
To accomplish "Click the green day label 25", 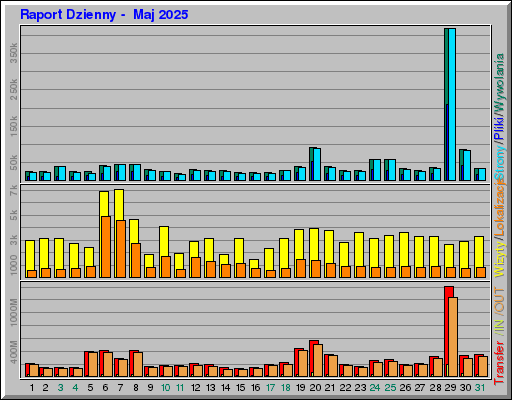I will [390, 388].
